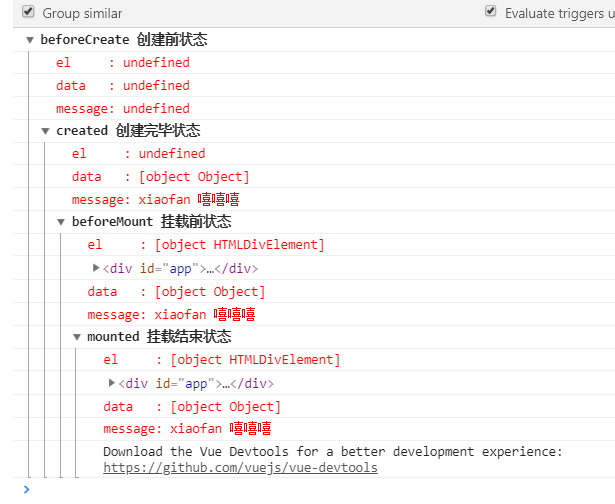Viewport: 615px width, 504px height.
Task: Select 'data : [object Object]' under created
Action: [161, 177]
